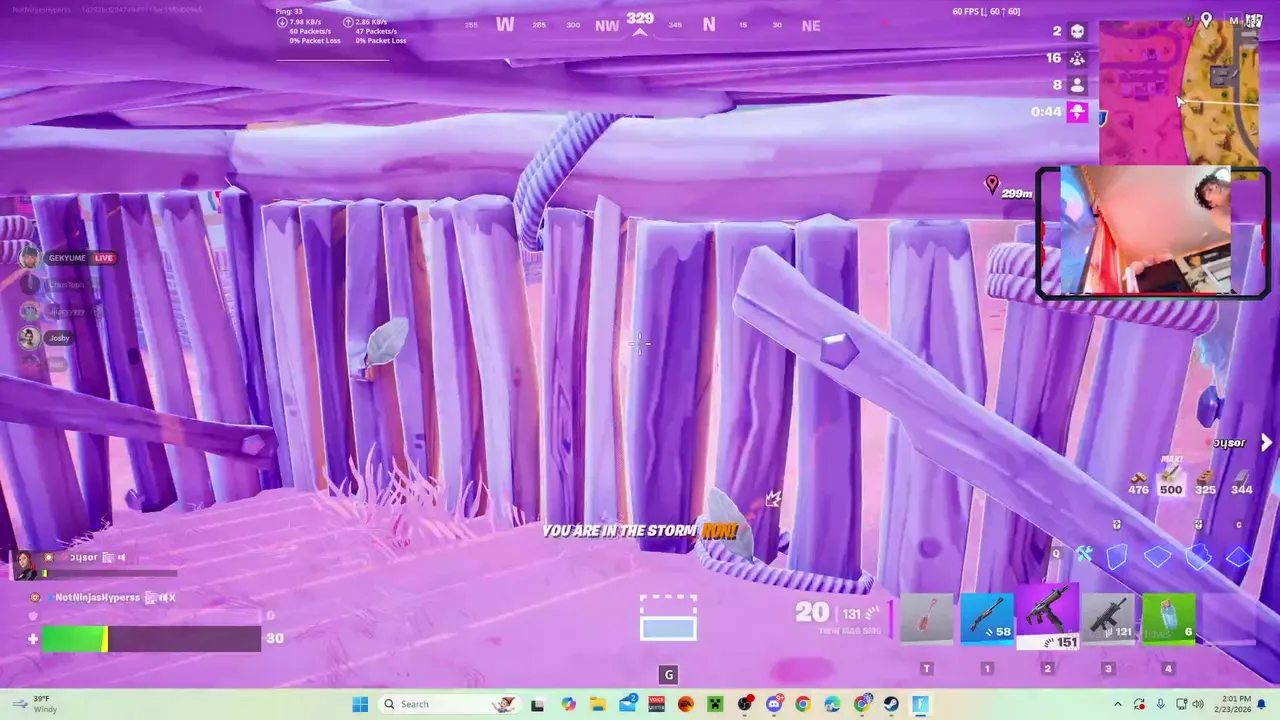The height and width of the screenshot is (720, 1280).
Task: Click the wall build piece icon
Action: (1117, 556)
